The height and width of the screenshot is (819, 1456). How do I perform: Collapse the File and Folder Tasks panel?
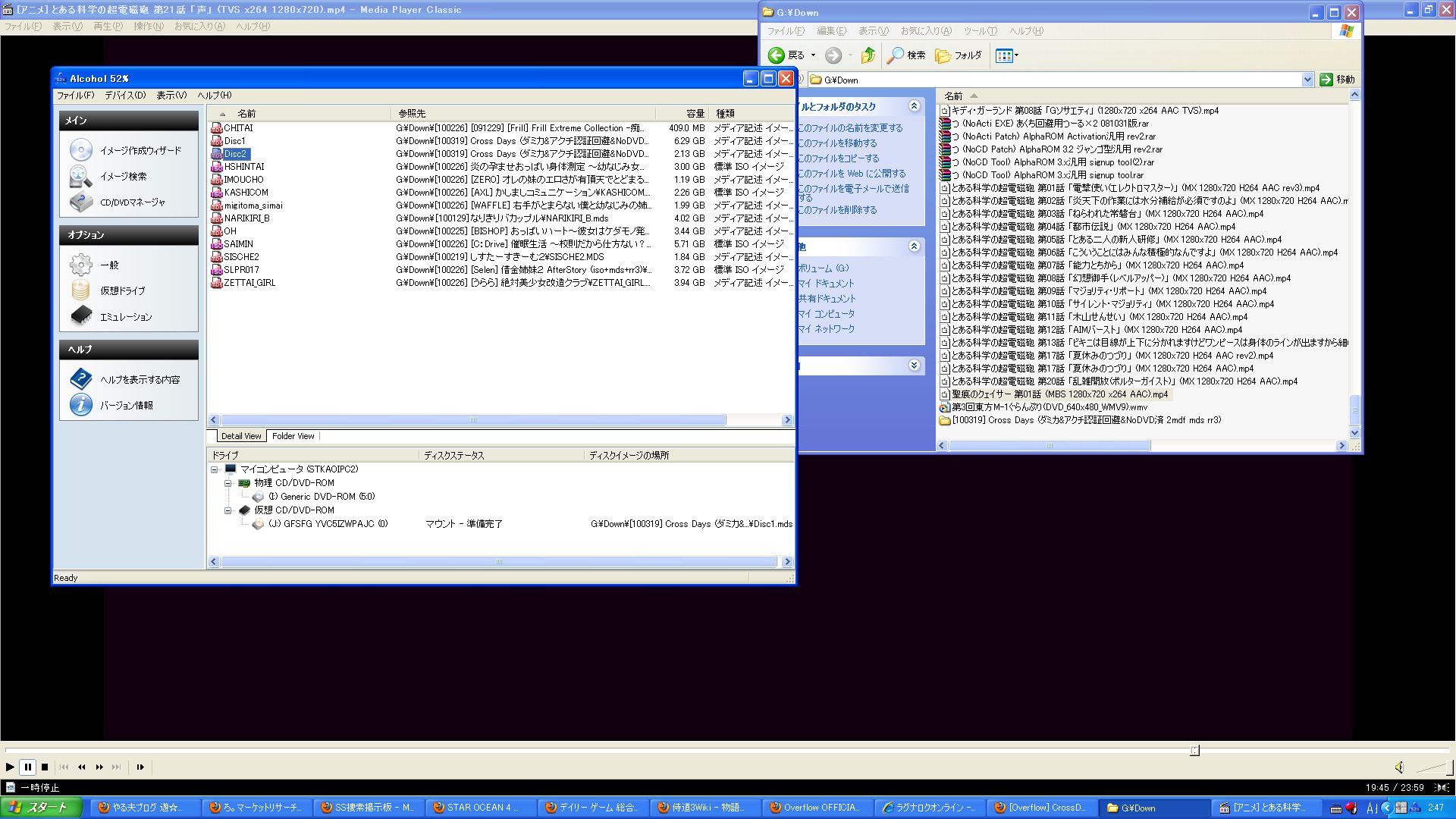click(x=914, y=106)
